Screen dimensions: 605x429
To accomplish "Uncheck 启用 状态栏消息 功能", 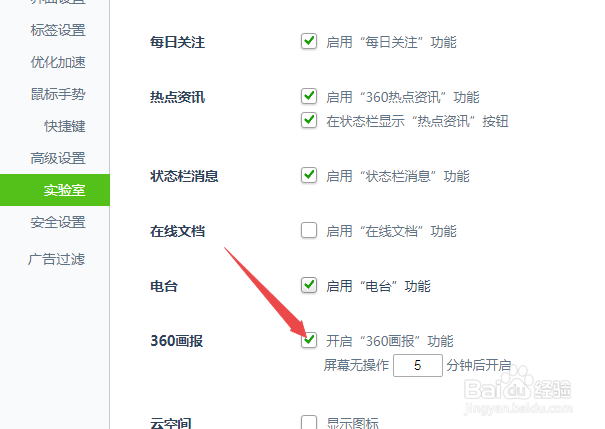I will coord(309,176).
